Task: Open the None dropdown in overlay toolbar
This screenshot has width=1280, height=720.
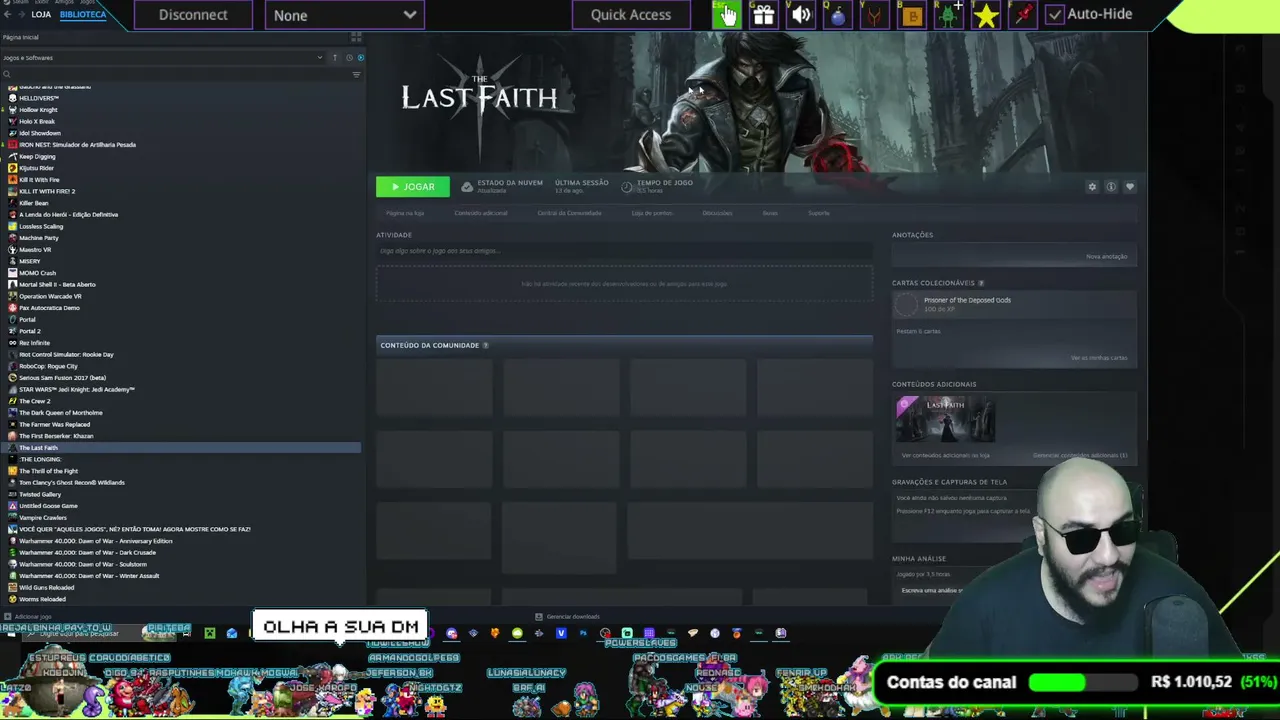Action: click(x=345, y=15)
